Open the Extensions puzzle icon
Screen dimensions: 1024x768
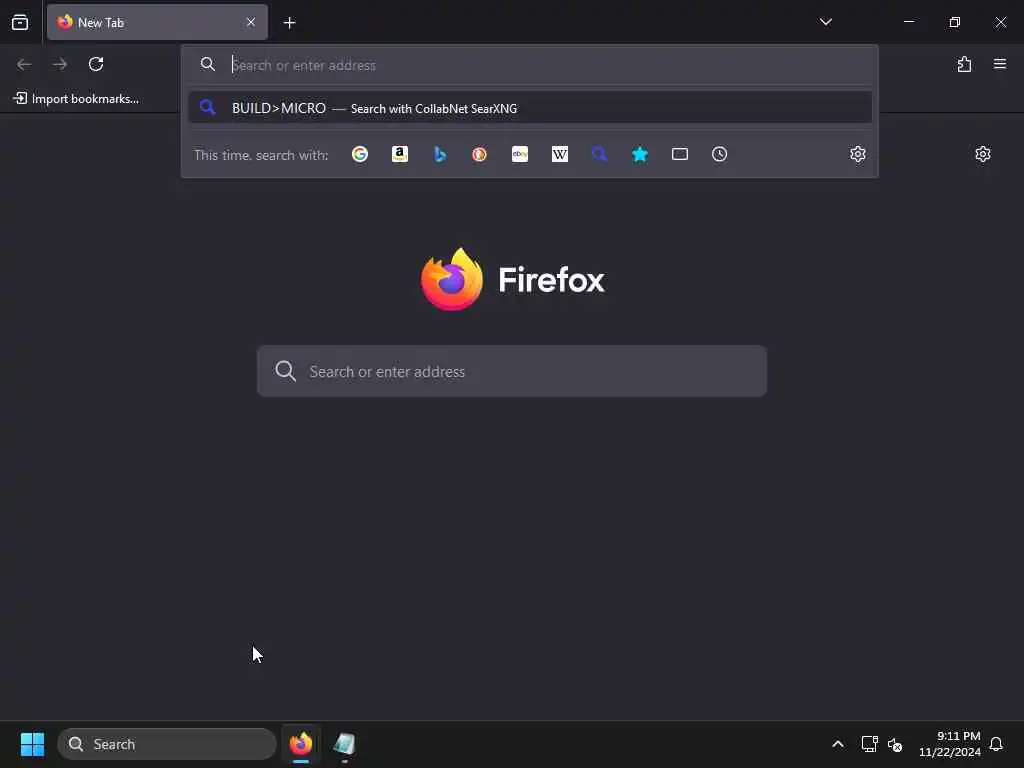[x=964, y=64]
